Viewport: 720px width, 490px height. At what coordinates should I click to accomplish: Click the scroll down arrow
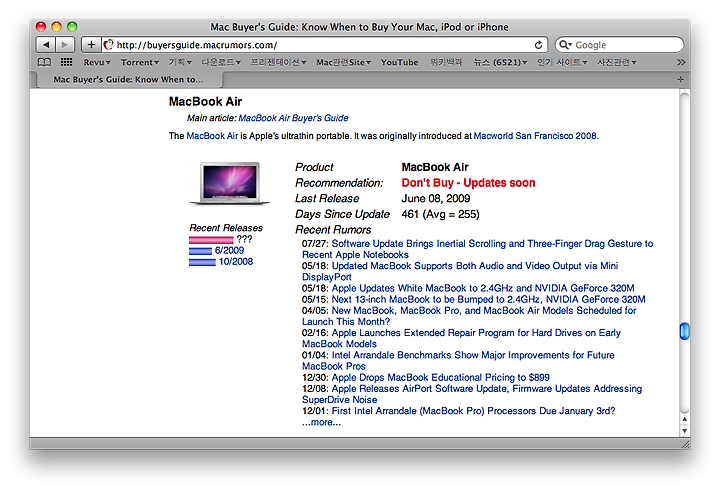point(684,431)
